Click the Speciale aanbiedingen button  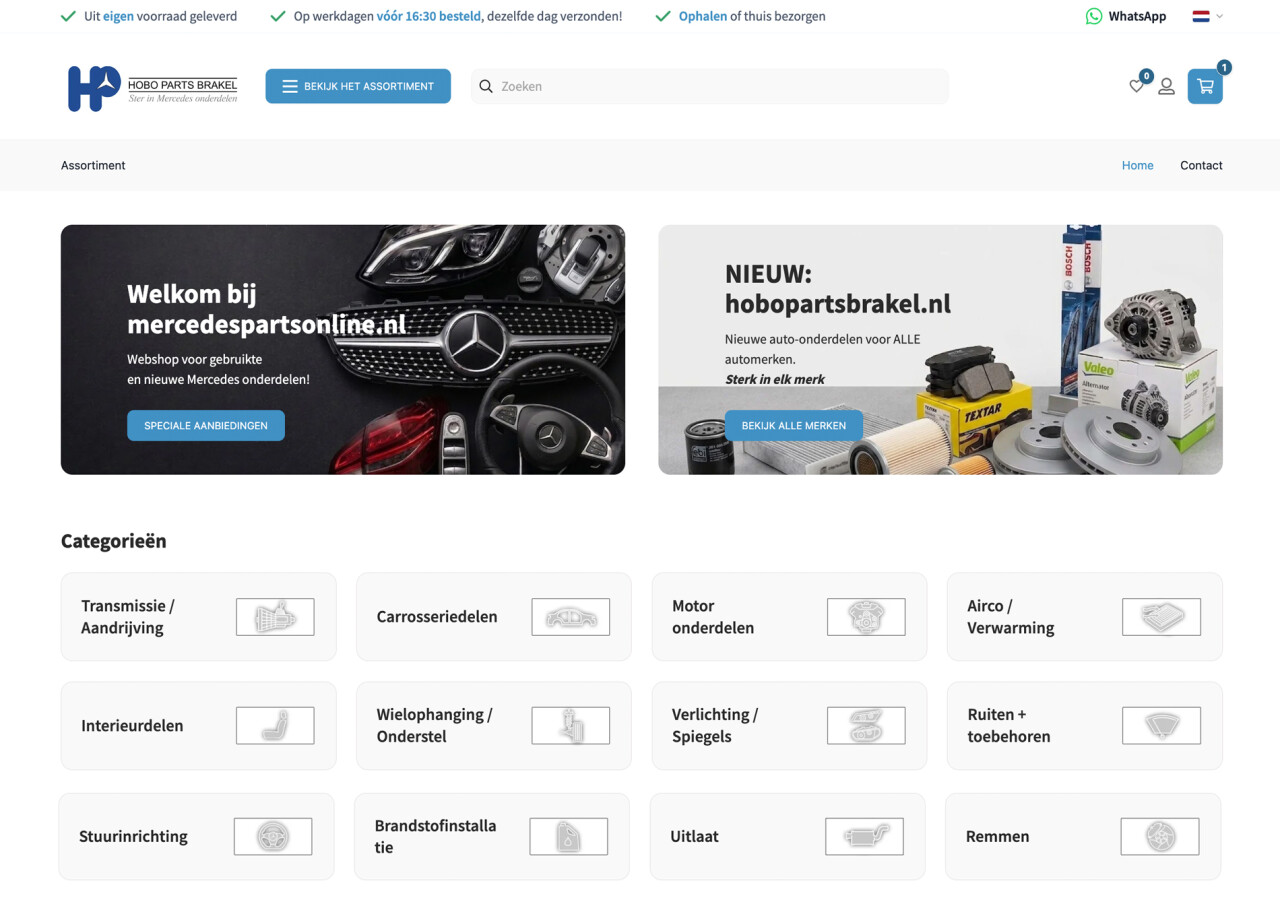pyautogui.click(x=206, y=425)
